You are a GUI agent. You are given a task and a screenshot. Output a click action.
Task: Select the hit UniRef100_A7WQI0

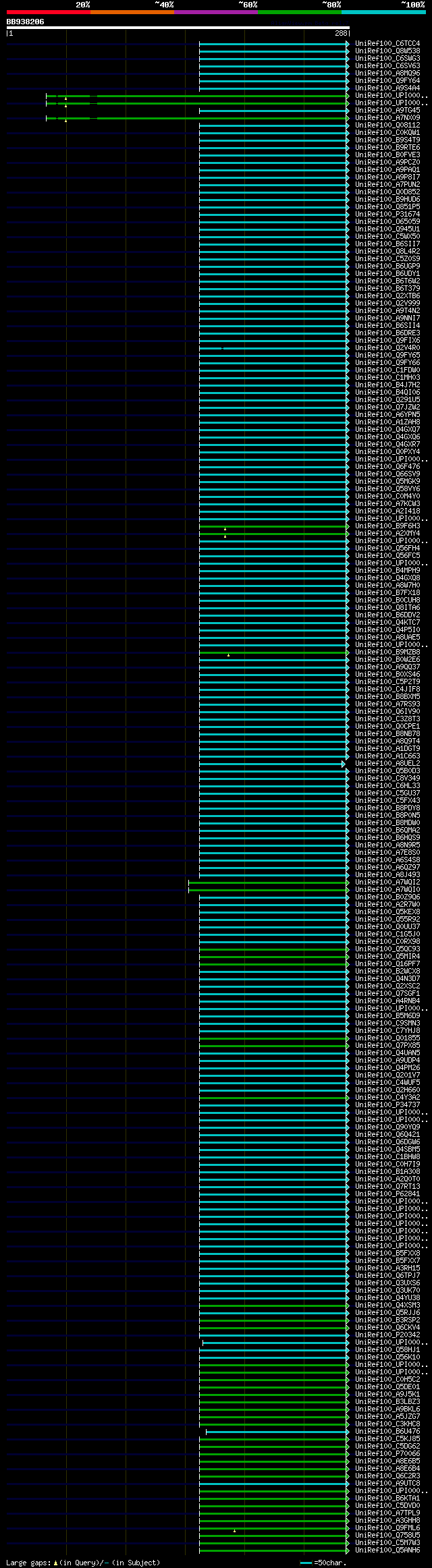(387, 890)
